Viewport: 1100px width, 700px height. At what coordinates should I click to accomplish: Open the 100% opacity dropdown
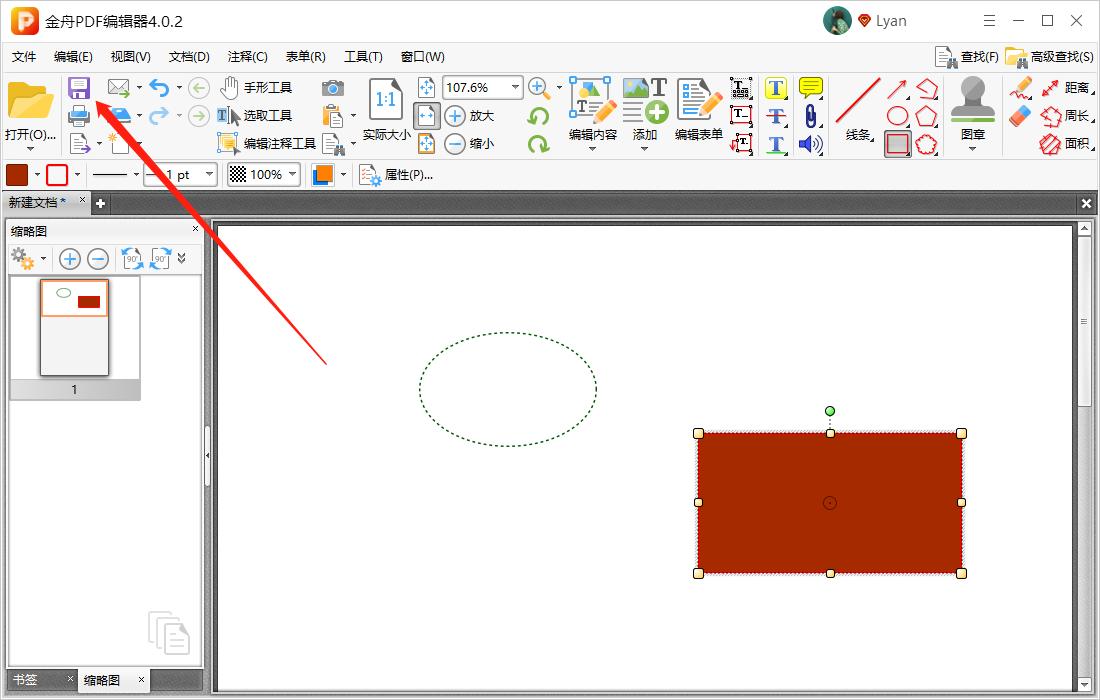pyautogui.click(x=293, y=175)
